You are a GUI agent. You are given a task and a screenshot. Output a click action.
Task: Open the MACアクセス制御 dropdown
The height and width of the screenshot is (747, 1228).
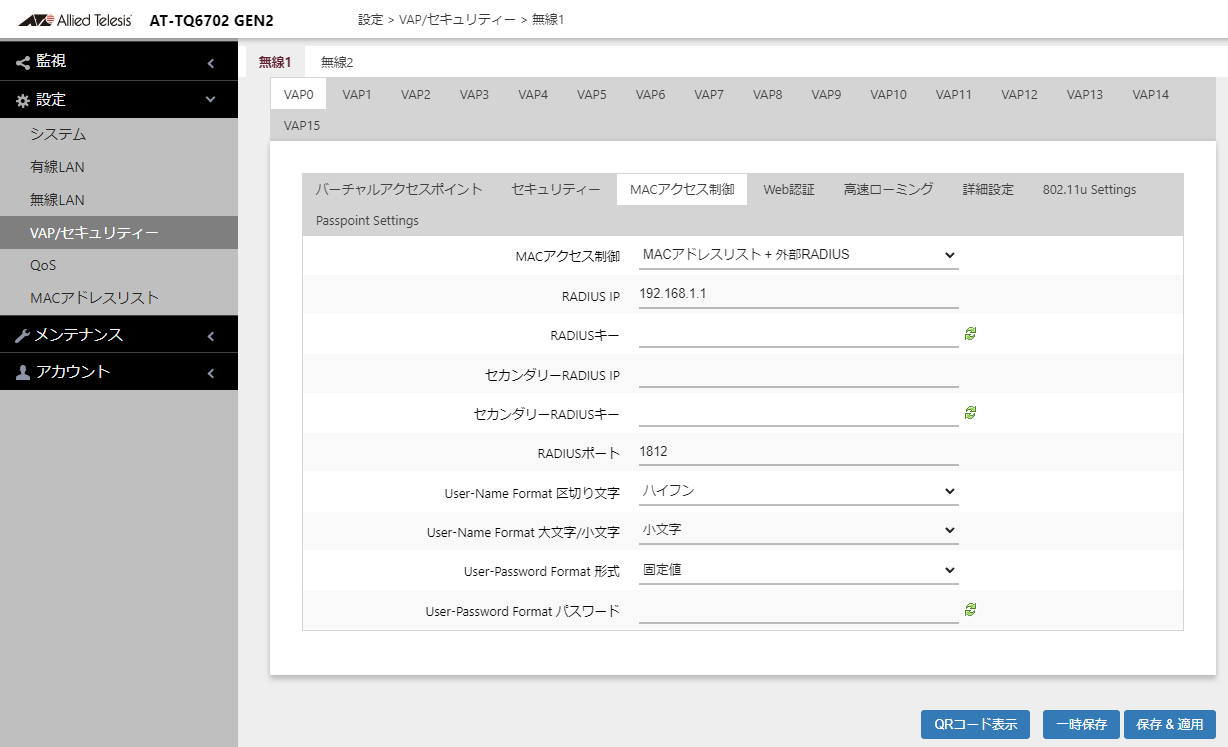pyautogui.click(x=798, y=255)
